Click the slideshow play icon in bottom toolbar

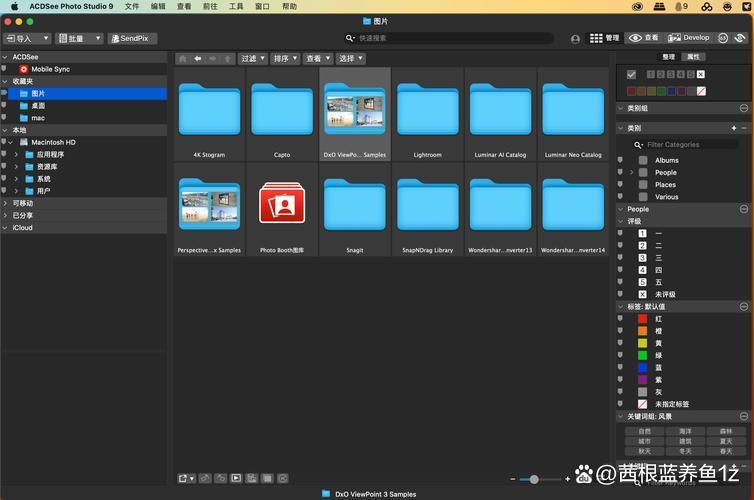(x=236, y=478)
